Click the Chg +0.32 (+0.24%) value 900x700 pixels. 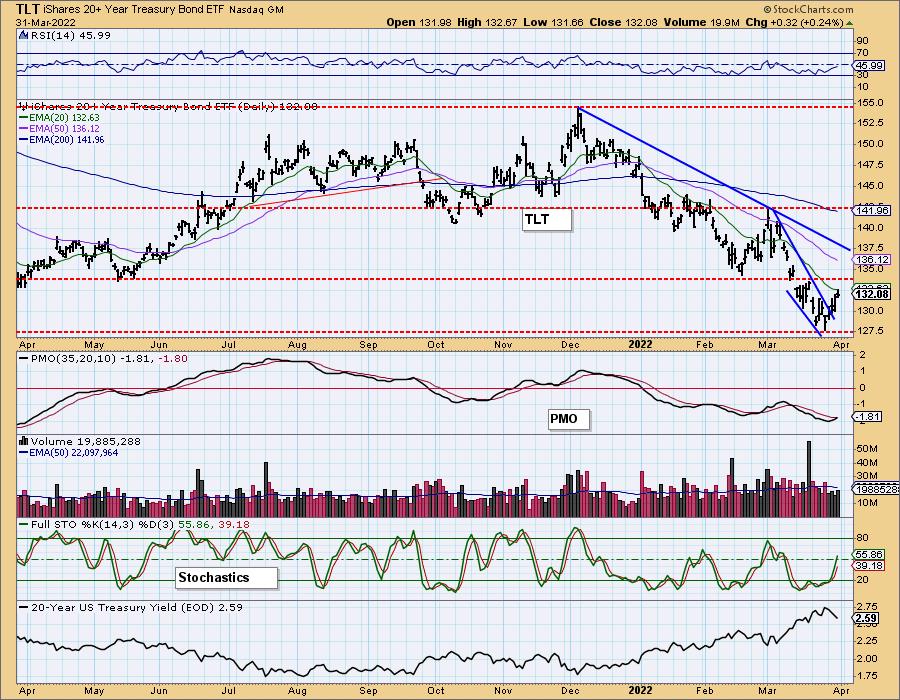[794, 22]
